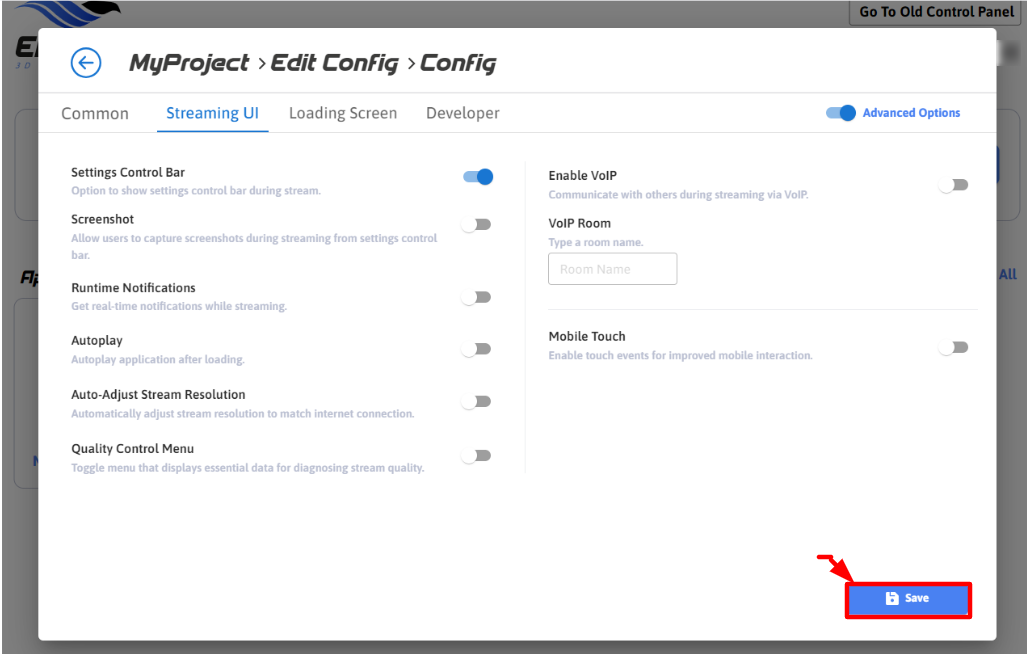The image size is (1027, 654).
Task: Enable the Mobile Touch toggle
Action: pyautogui.click(x=954, y=348)
